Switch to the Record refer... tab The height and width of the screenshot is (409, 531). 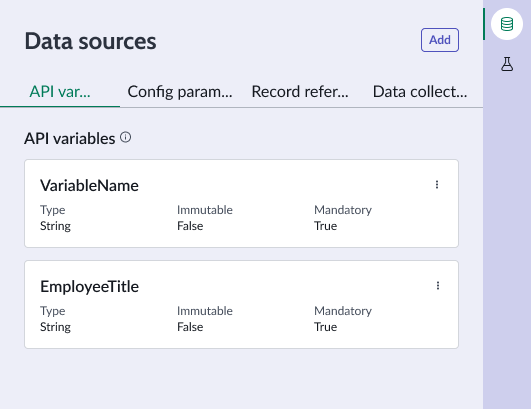tap(300, 92)
